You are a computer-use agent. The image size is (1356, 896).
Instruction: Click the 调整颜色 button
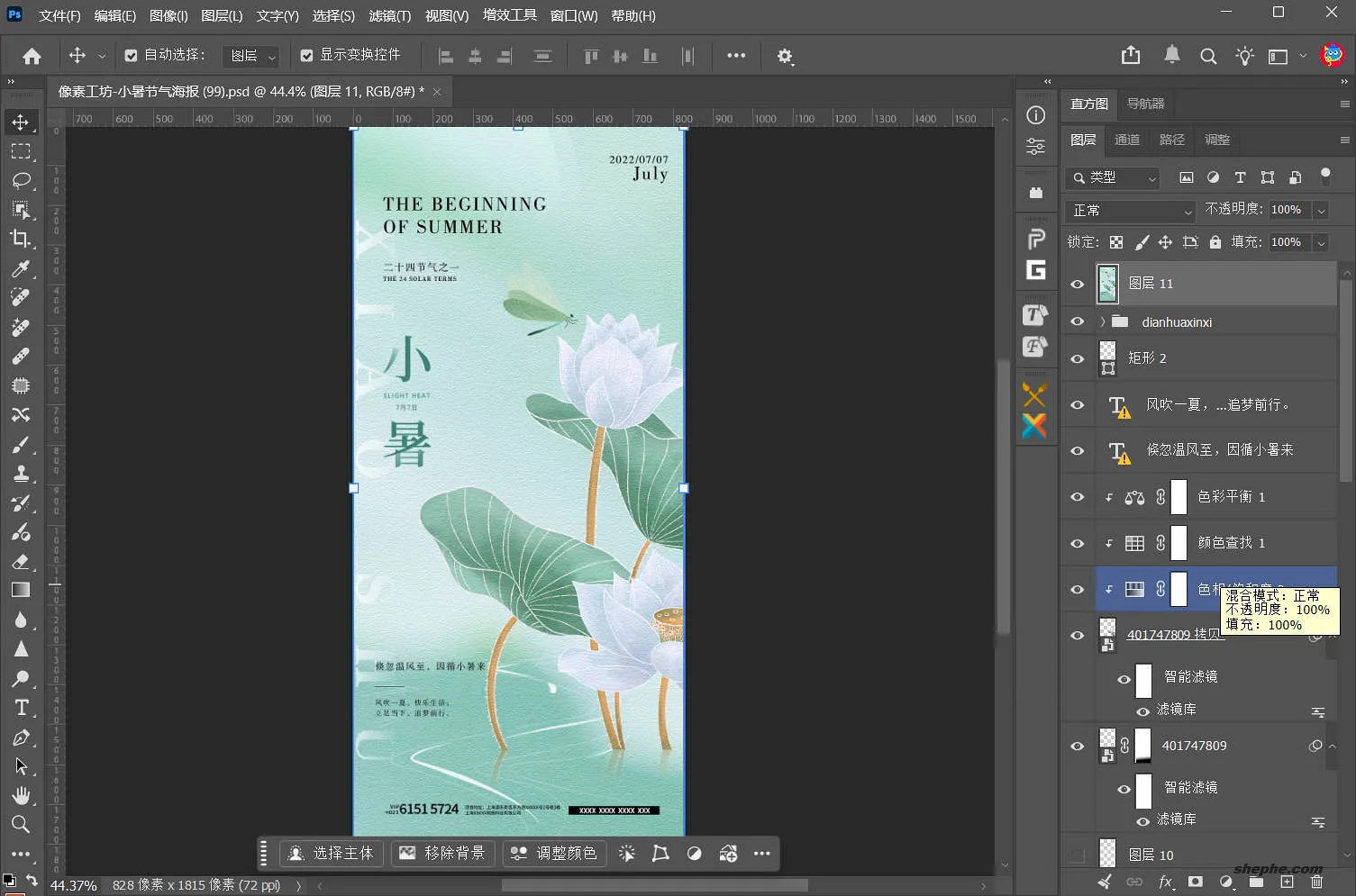[x=554, y=853]
